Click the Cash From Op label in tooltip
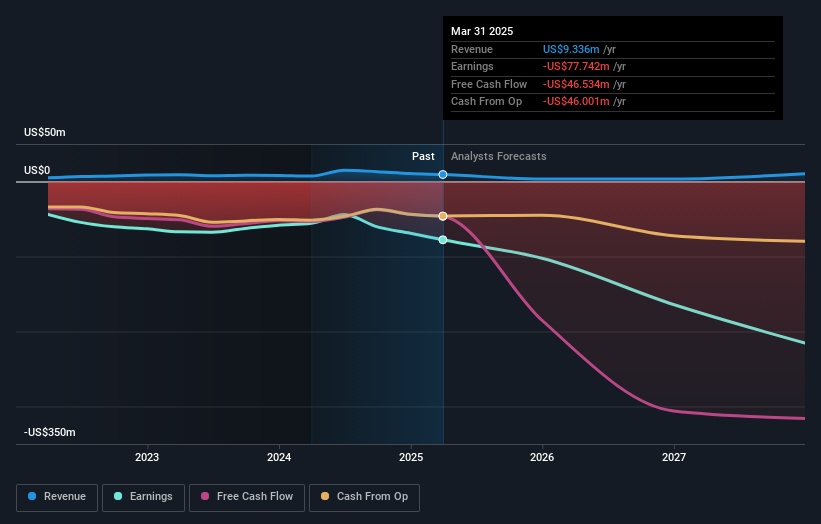 (x=486, y=102)
